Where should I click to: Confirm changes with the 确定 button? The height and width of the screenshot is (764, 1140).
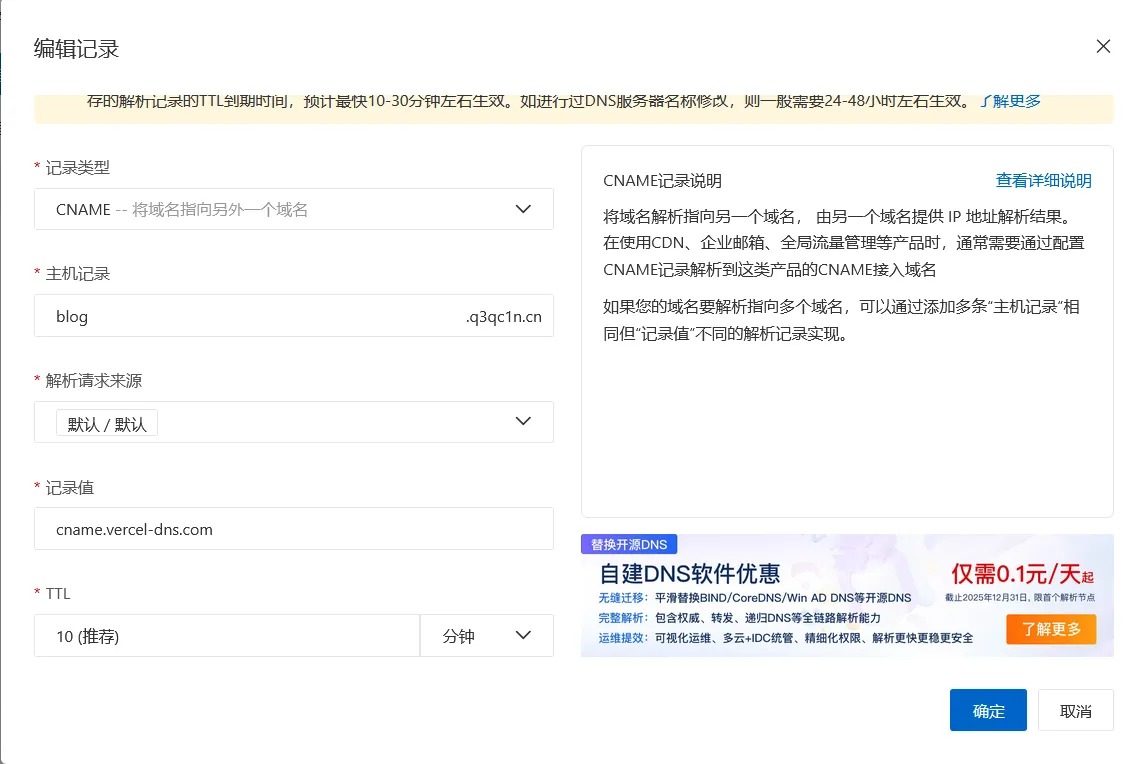click(x=988, y=711)
